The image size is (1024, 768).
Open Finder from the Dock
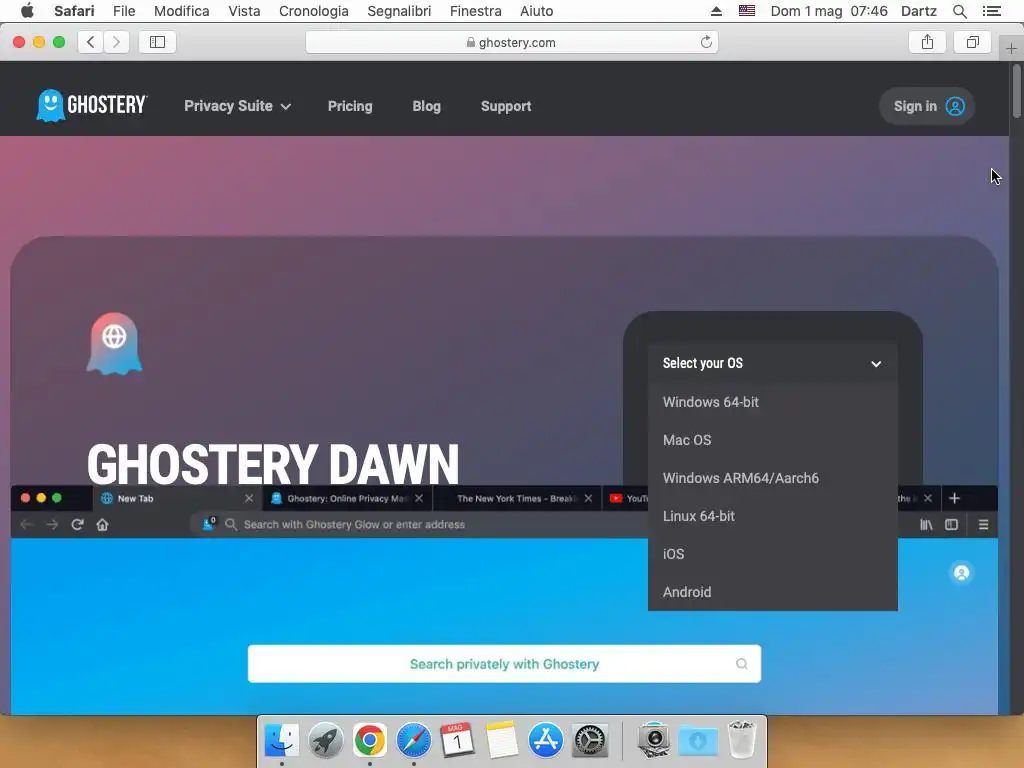coord(281,740)
